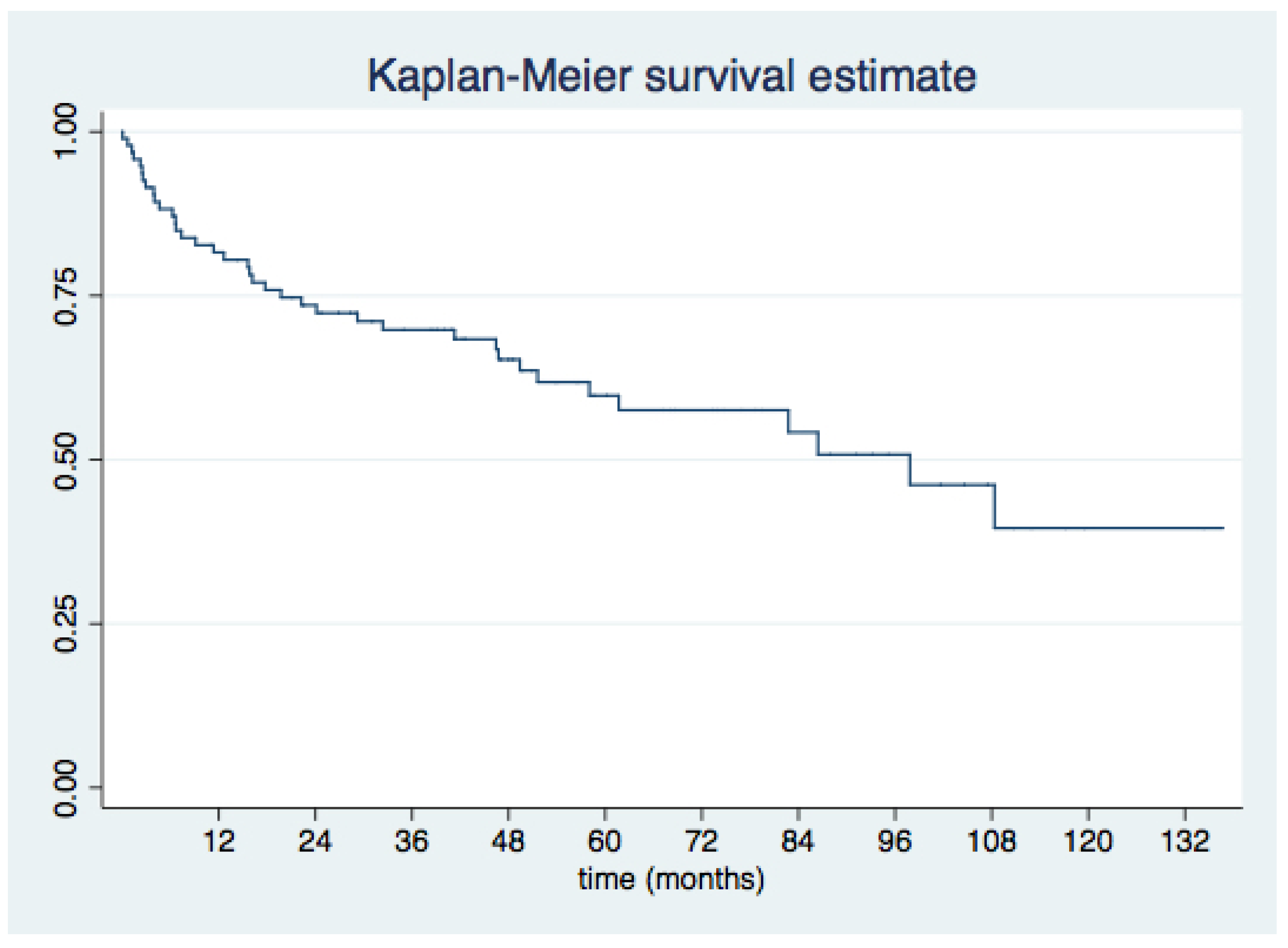This screenshot has height=948, width=1288.
Task: Select the 84 month x-axis tick label
Action: [x=798, y=841]
